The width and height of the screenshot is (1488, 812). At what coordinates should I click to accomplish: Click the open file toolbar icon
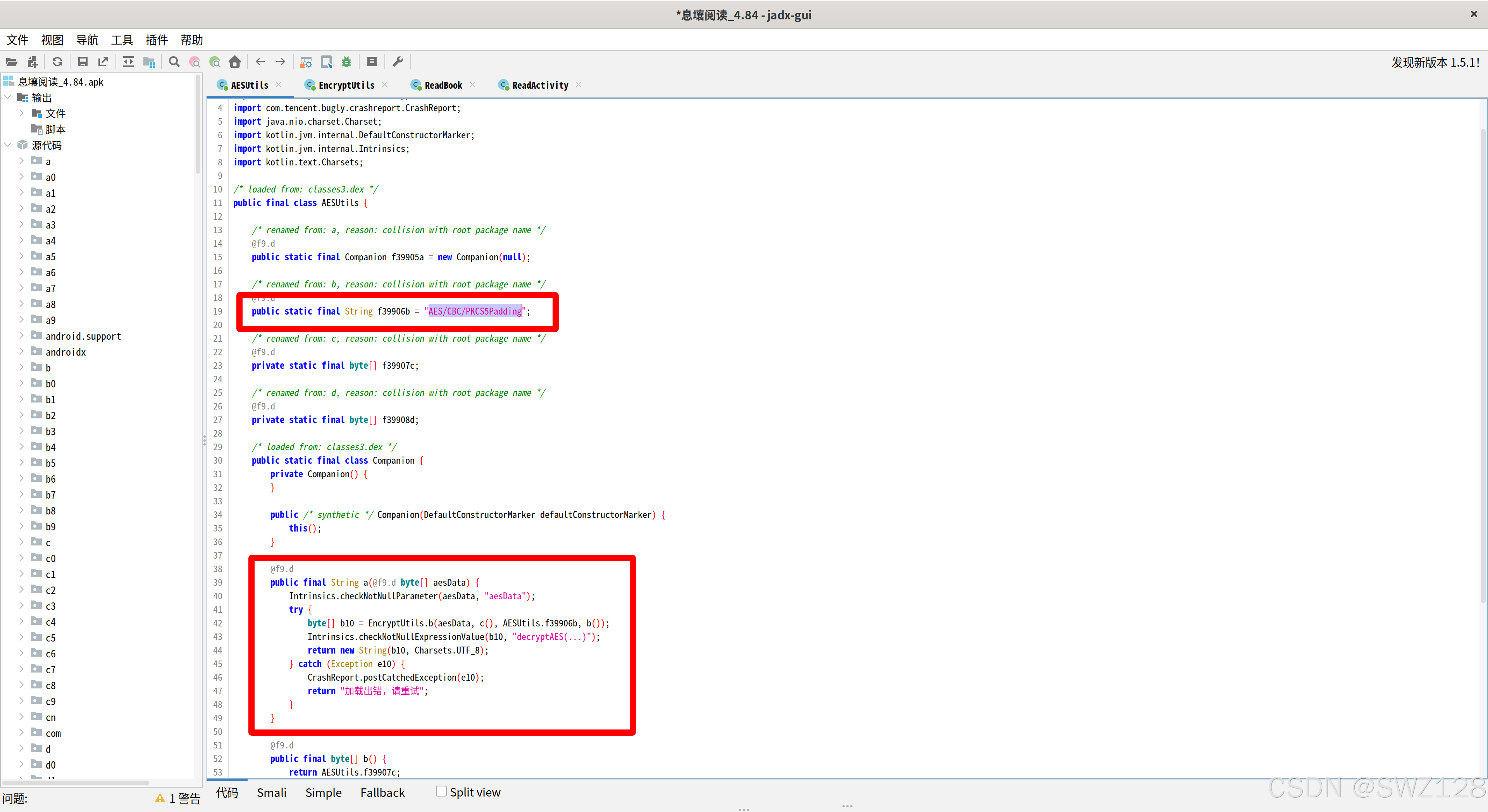coord(12,62)
